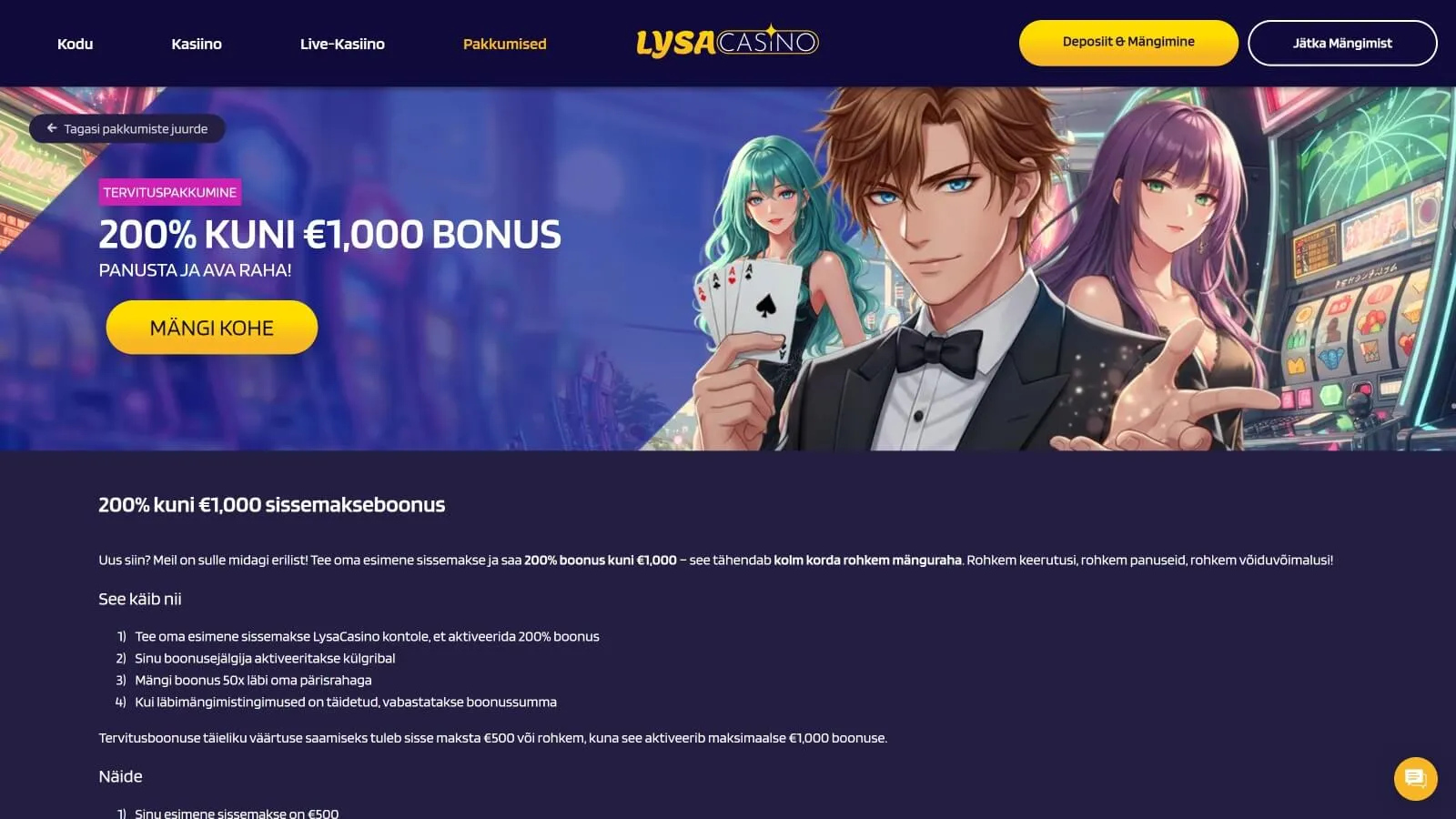This screenshot has width=1456, height=819.
Task: Click the LysaCasino logo
Action: click(727, 42)
